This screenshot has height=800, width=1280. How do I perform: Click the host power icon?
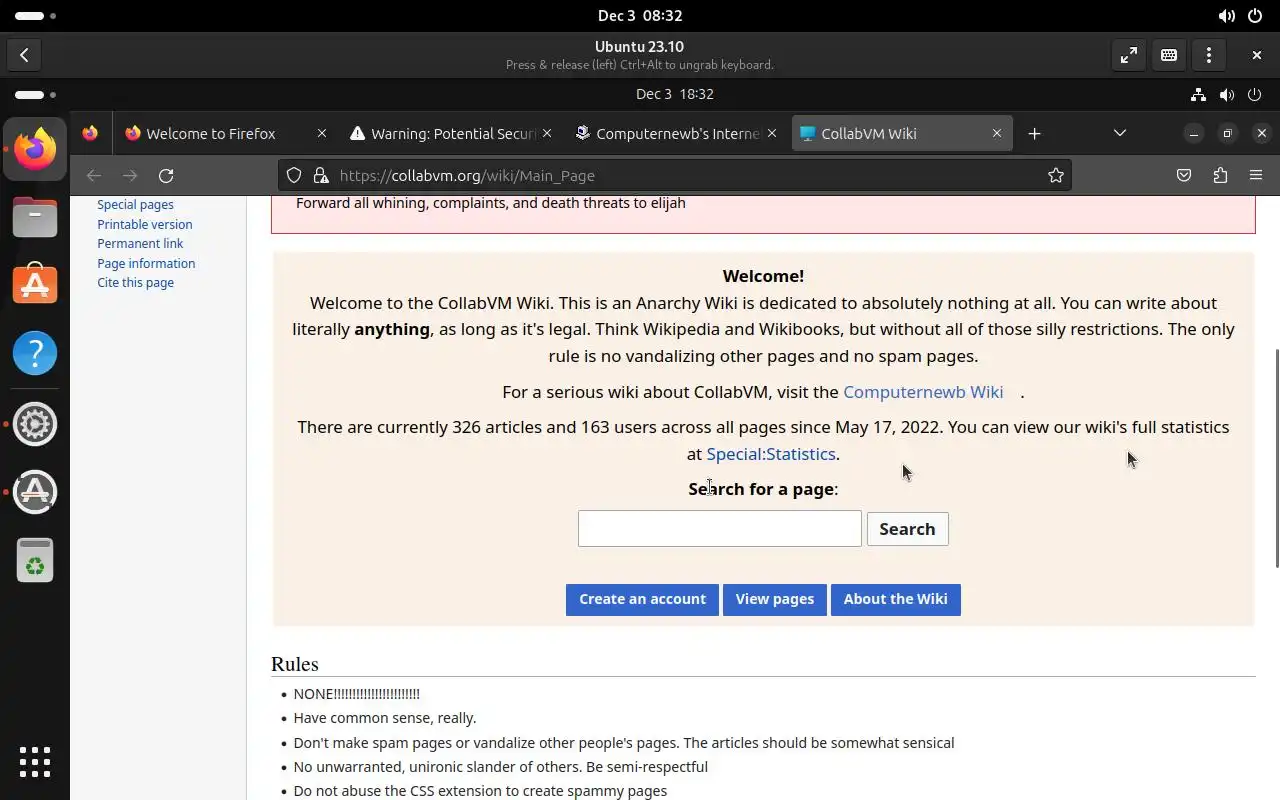(x=1254, y=16)
